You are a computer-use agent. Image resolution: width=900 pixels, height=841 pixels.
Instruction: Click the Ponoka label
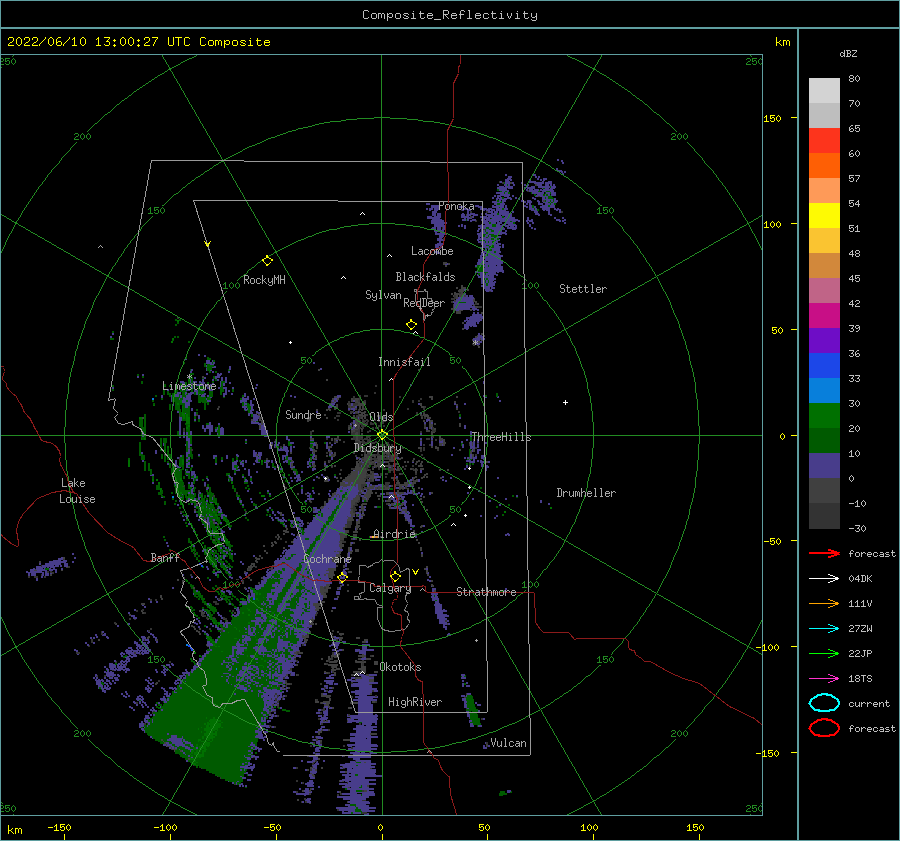coord(456,206)
